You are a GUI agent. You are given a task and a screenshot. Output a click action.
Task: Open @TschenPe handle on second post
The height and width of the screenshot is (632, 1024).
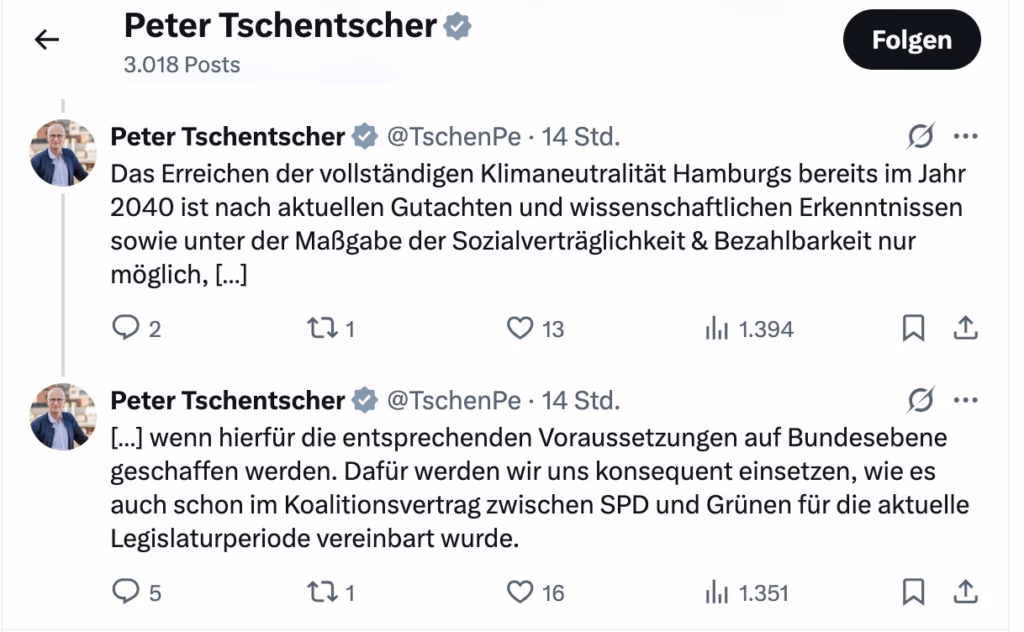point(454,401)
